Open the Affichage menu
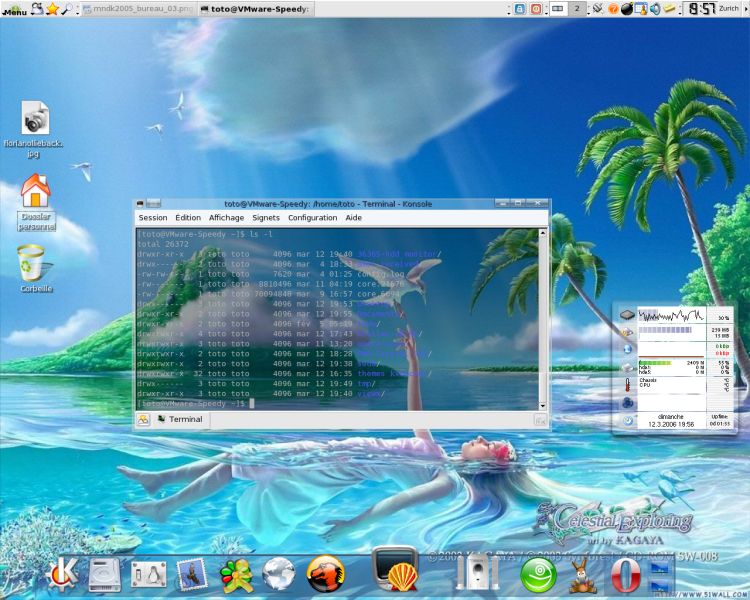Viewport: 750px width, 600px height. tap(226, 218)
